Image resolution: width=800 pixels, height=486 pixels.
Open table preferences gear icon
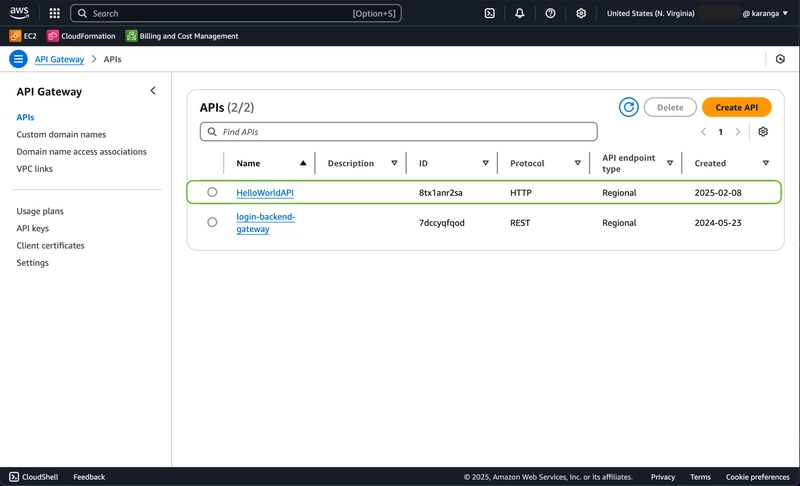(763, 132)
